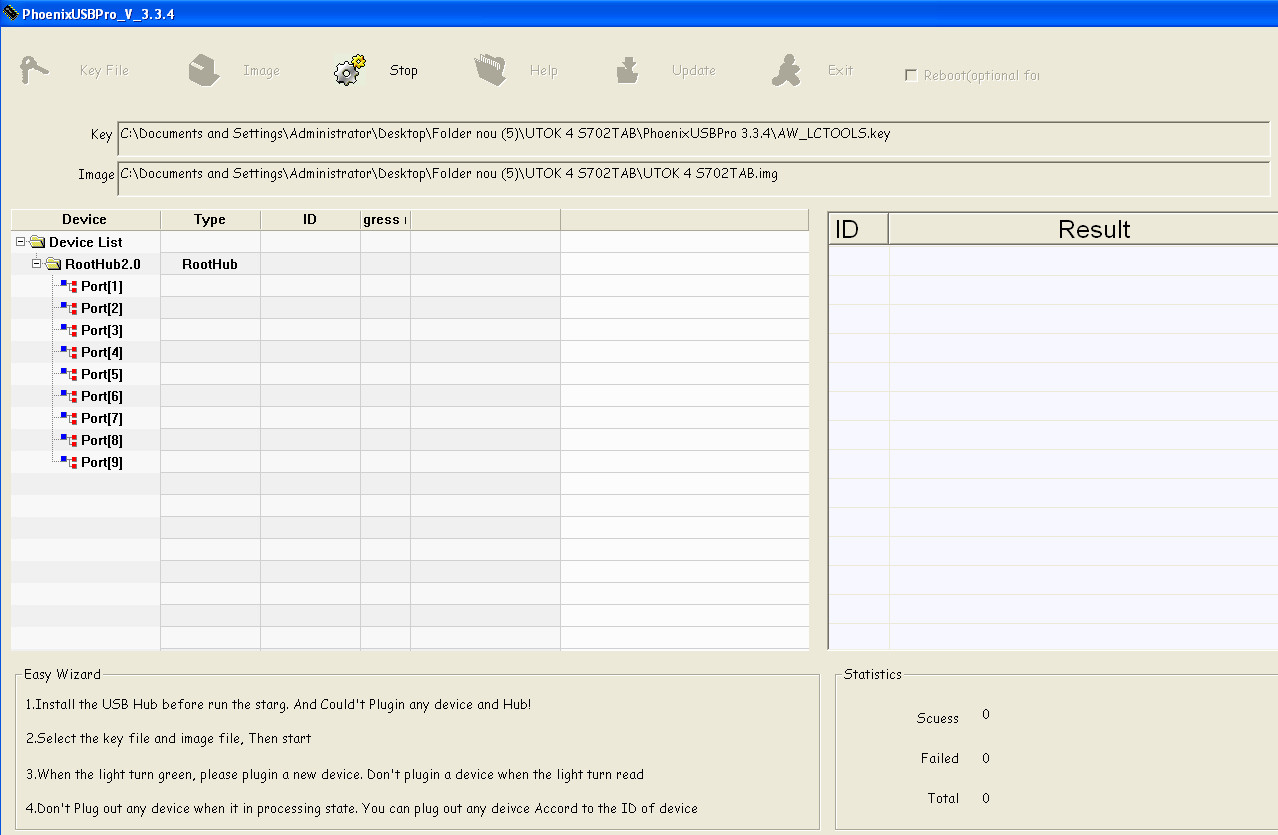Select the Port[5] tree item
1278x835 pixels.
102,374
